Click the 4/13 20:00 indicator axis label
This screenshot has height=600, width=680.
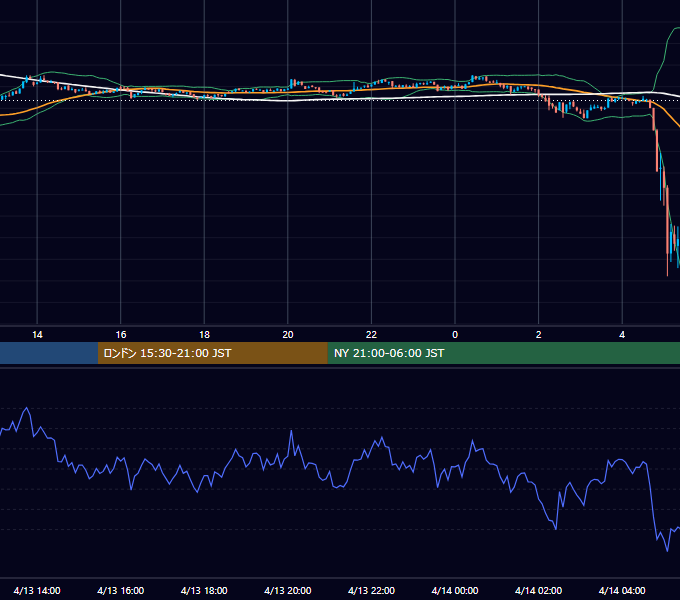[x=288, y=590]
